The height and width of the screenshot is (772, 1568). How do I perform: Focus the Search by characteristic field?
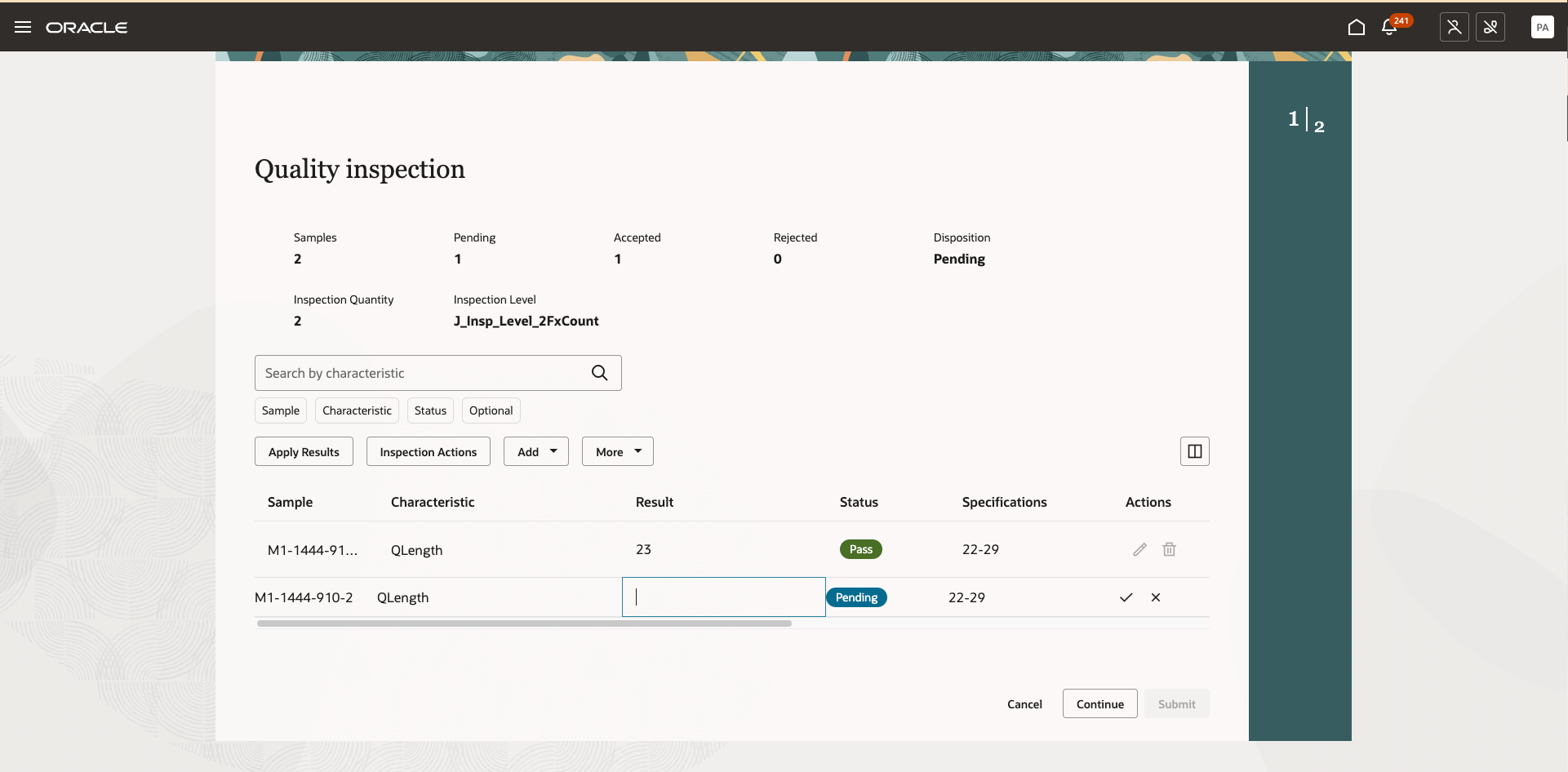click(x=438, y=373)
